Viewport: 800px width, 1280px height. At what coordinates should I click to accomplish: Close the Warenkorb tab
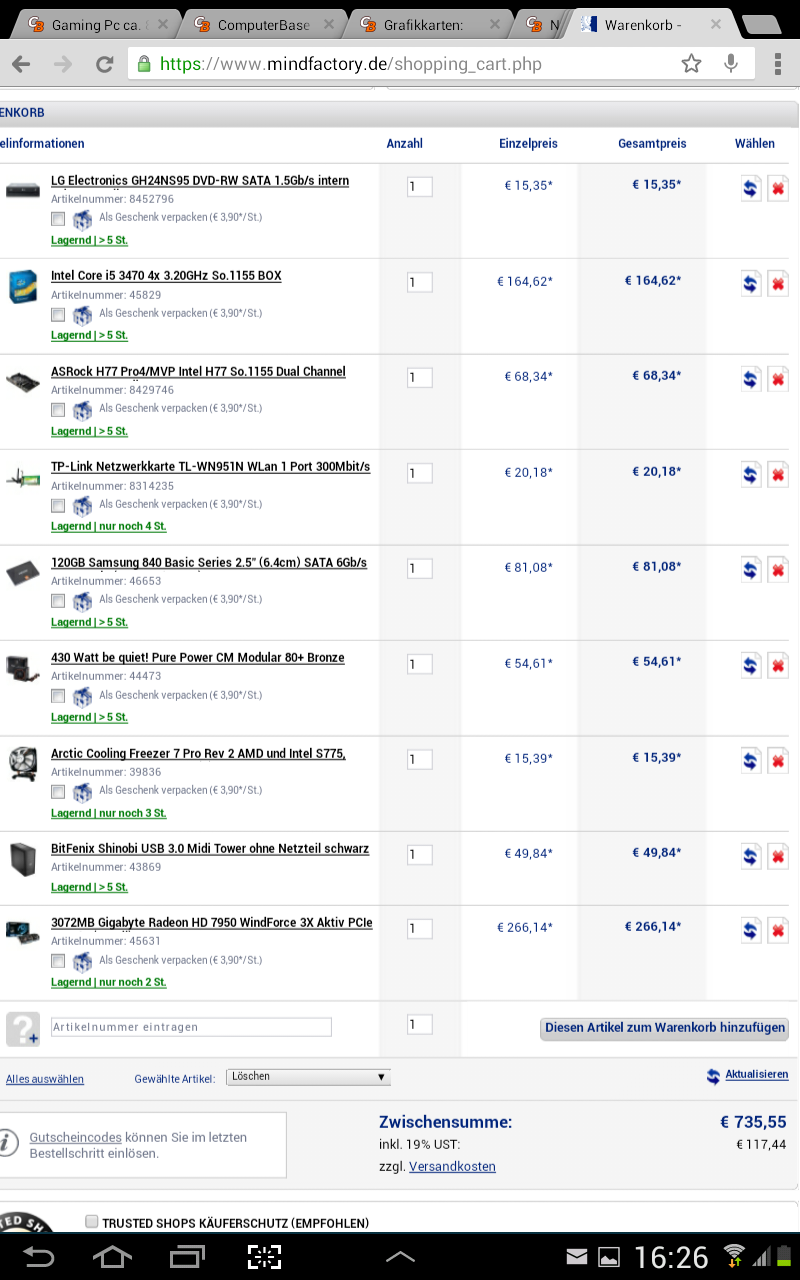[x=716, y=25]
